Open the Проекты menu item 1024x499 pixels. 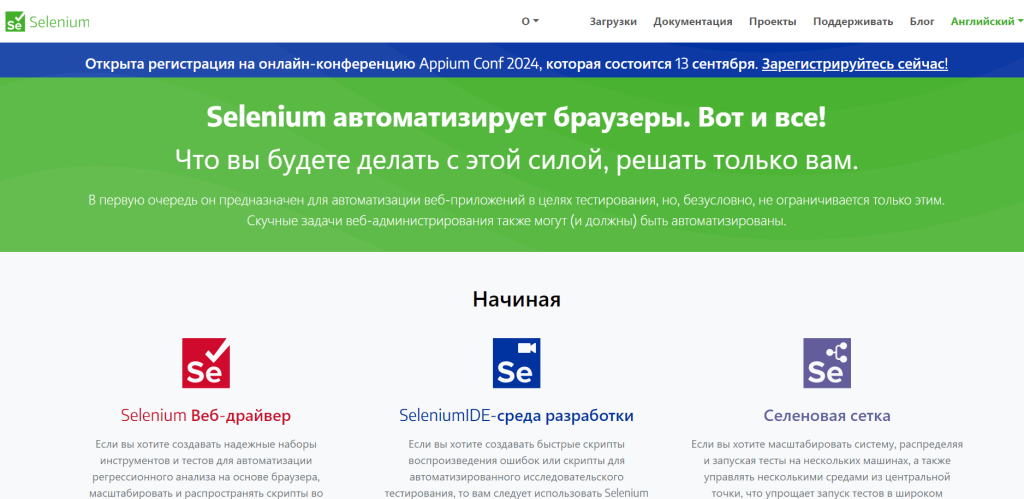click(x=773, y=22)
